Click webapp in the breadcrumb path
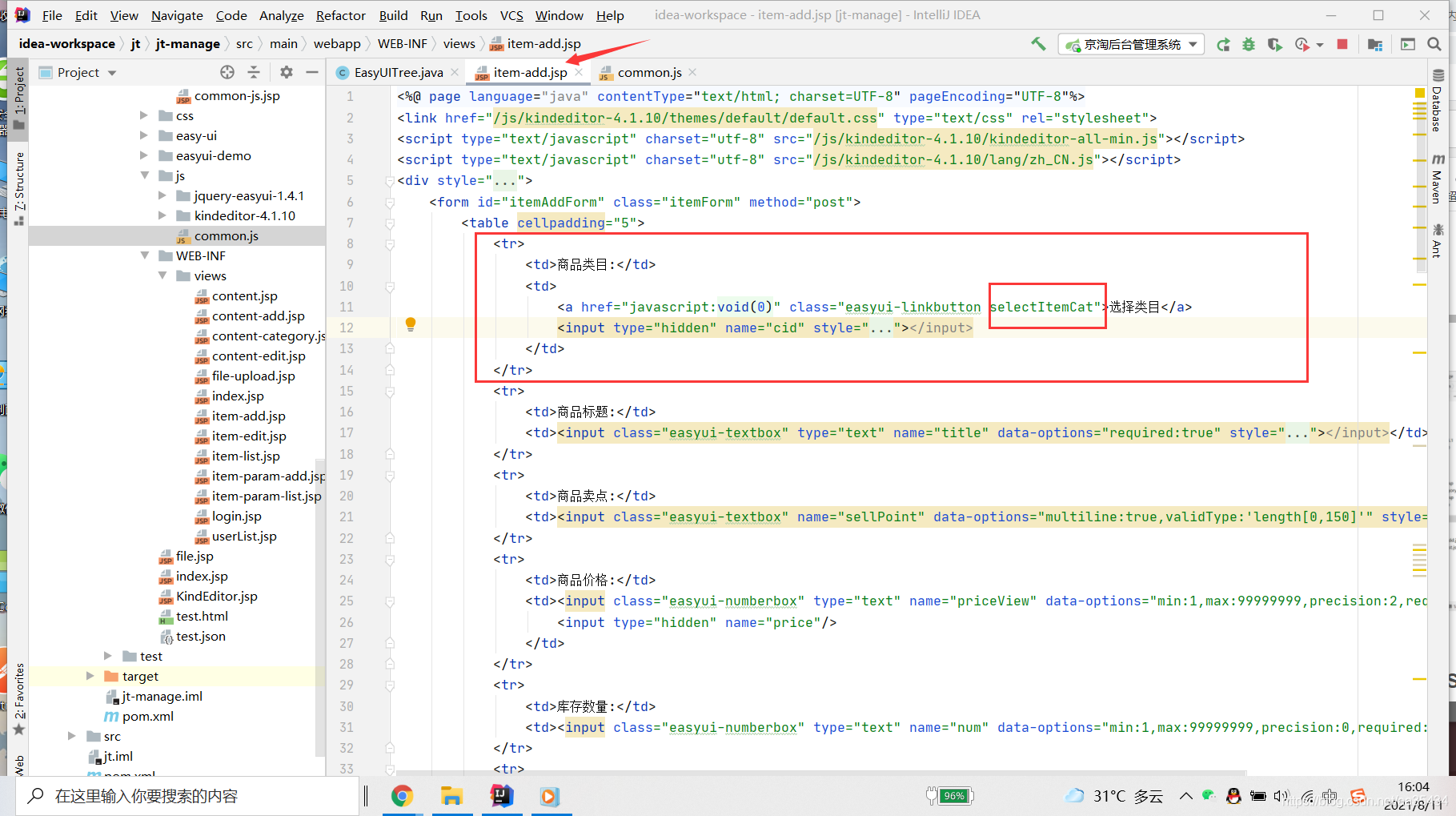1456x816 pixels. (x=337, y=44)
